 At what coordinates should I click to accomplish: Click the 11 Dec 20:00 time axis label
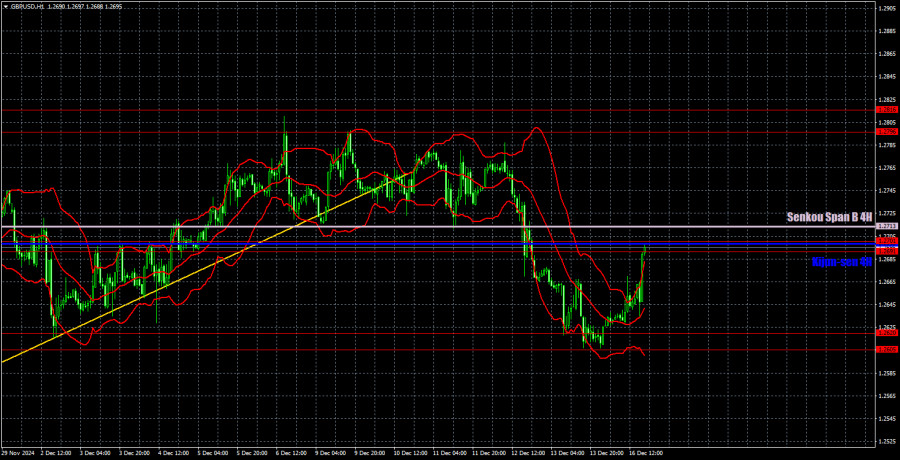488,454
